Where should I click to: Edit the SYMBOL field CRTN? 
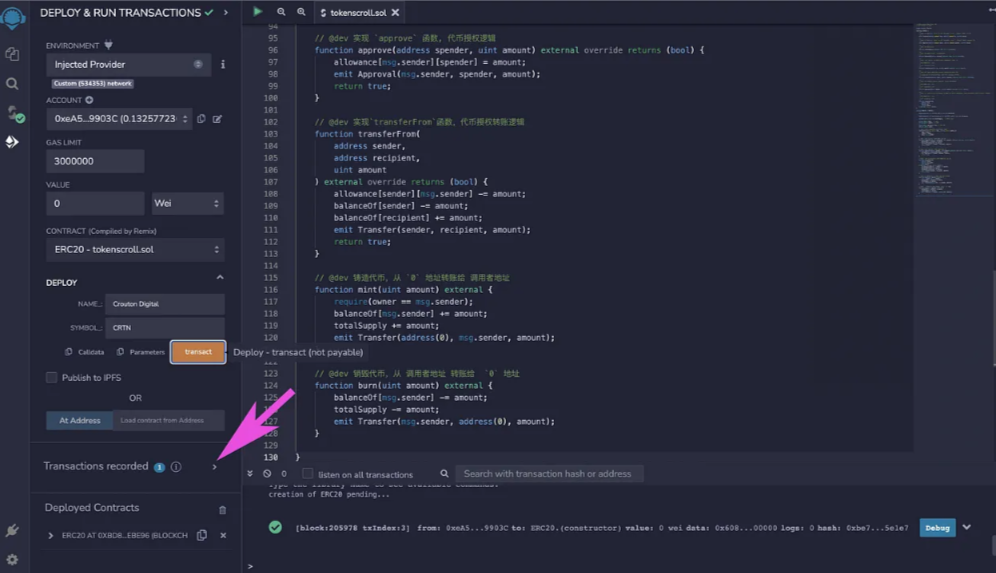point(165,328)
